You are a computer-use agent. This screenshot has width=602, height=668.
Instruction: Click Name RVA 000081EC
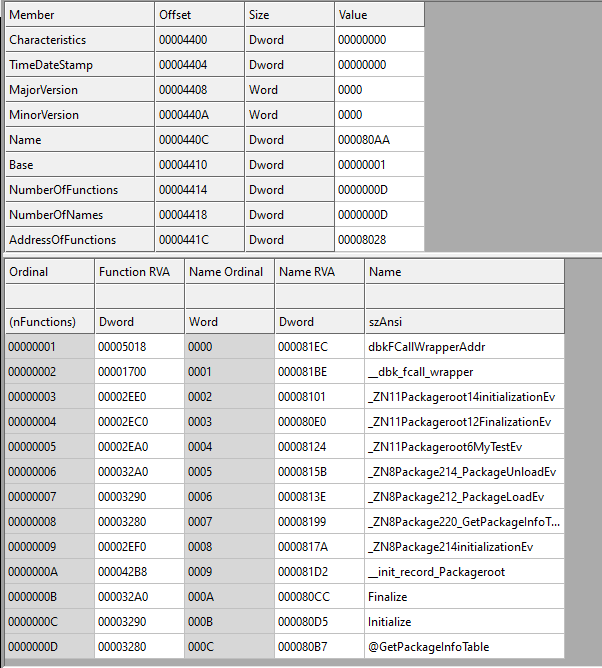[320, 347]
